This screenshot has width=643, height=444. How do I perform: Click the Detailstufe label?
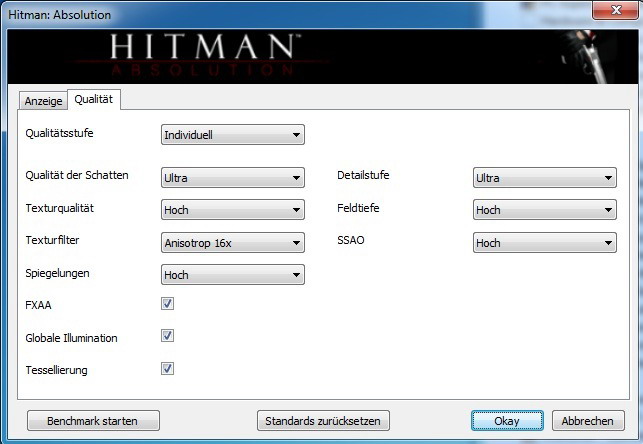[363, 175]
